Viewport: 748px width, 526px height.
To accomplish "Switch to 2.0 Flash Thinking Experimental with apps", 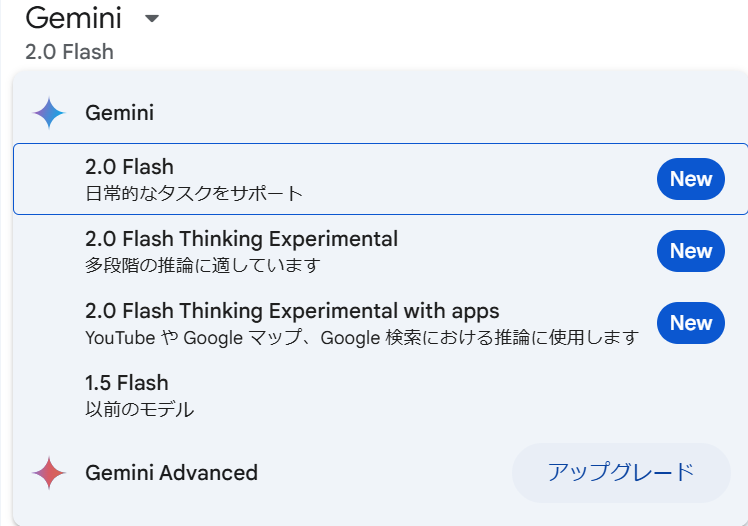I will pos(292,311).
